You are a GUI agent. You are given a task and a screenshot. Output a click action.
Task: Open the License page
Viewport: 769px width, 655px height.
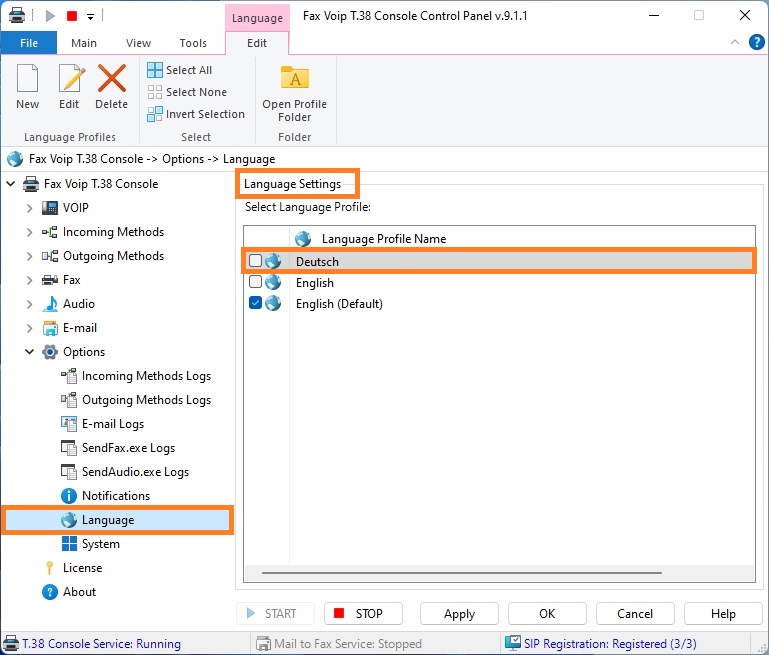click(82, 568)
